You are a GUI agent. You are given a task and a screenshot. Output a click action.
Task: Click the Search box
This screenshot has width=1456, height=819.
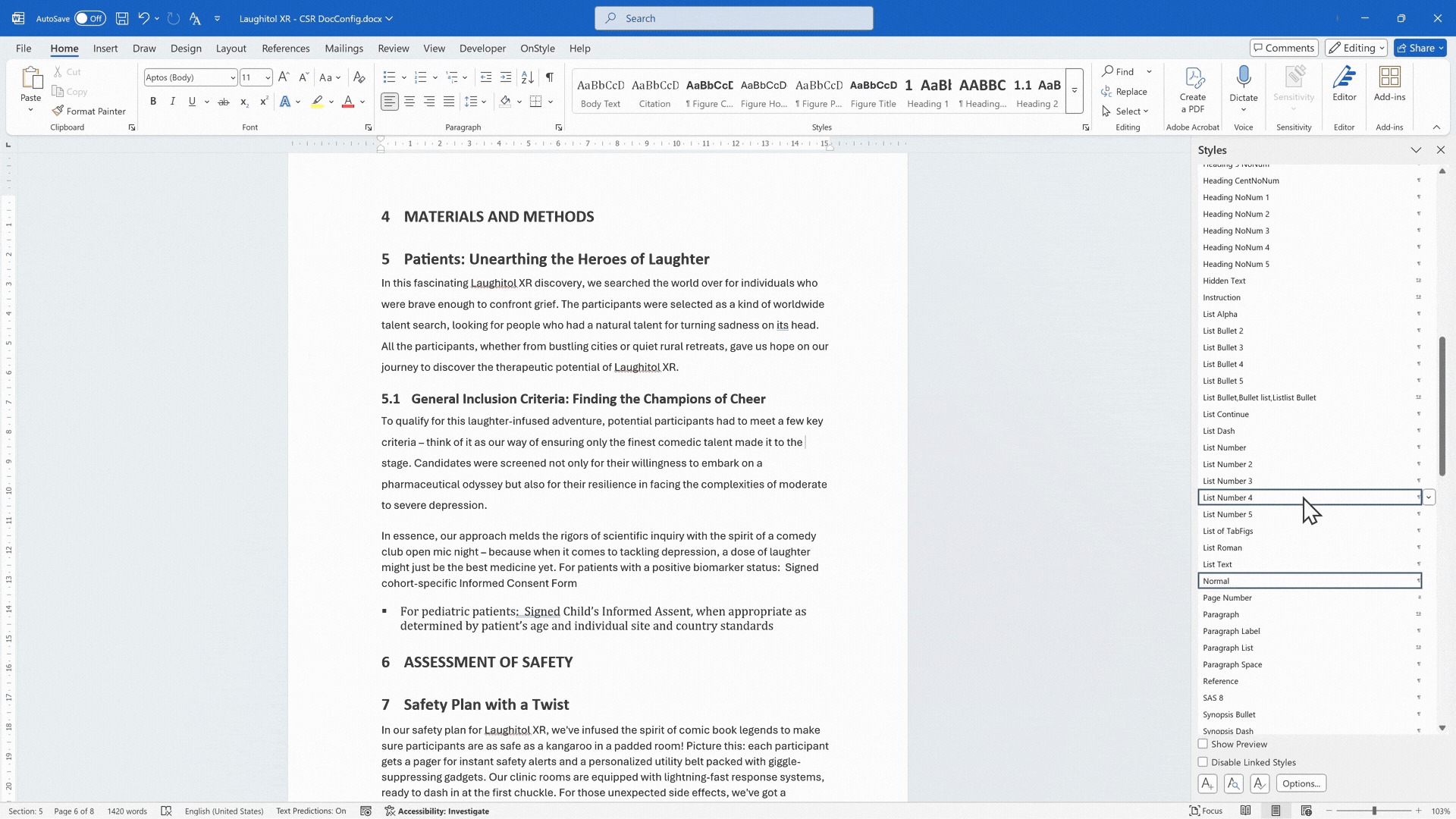pyautogui.click(x=734, y=18)
